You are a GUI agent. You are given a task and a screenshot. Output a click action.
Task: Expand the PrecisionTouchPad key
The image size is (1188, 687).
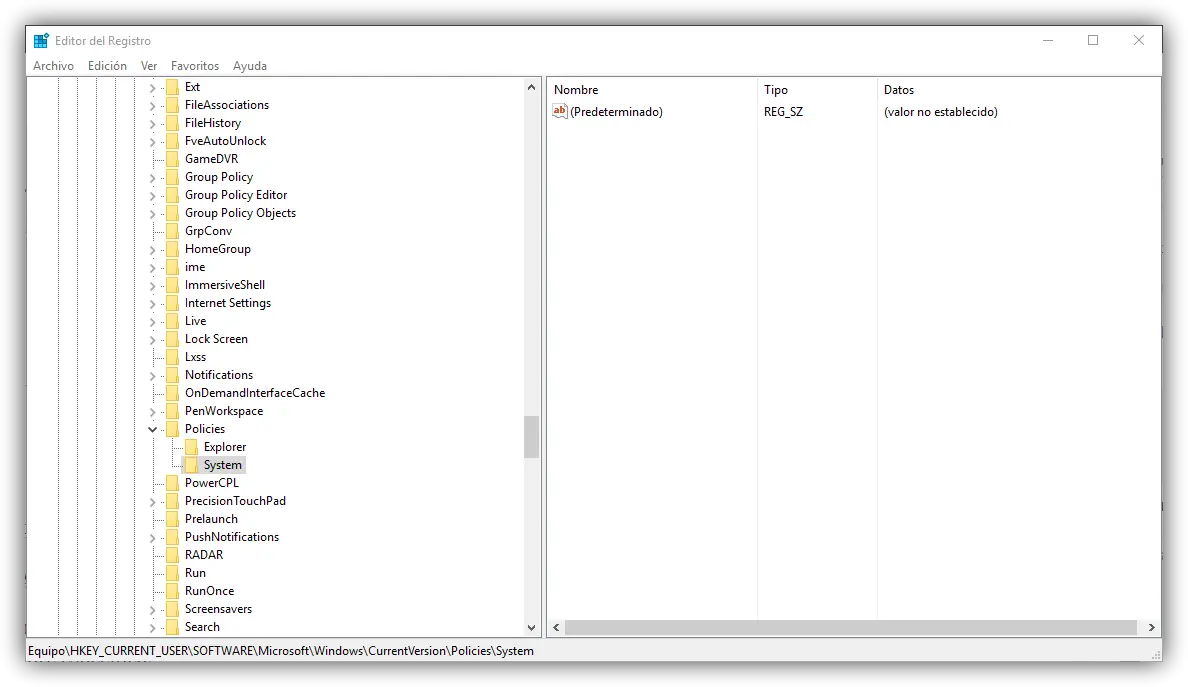pos(152,501)
